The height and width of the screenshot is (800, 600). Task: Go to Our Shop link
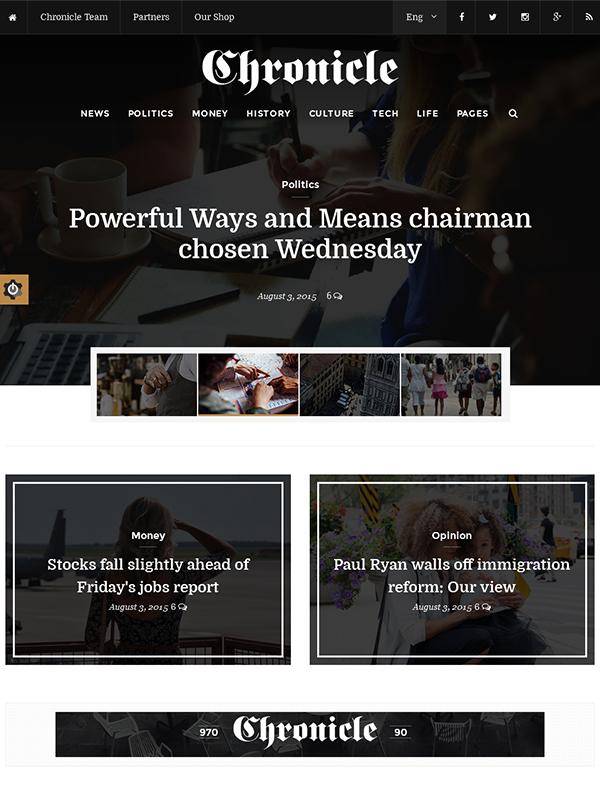214,17
